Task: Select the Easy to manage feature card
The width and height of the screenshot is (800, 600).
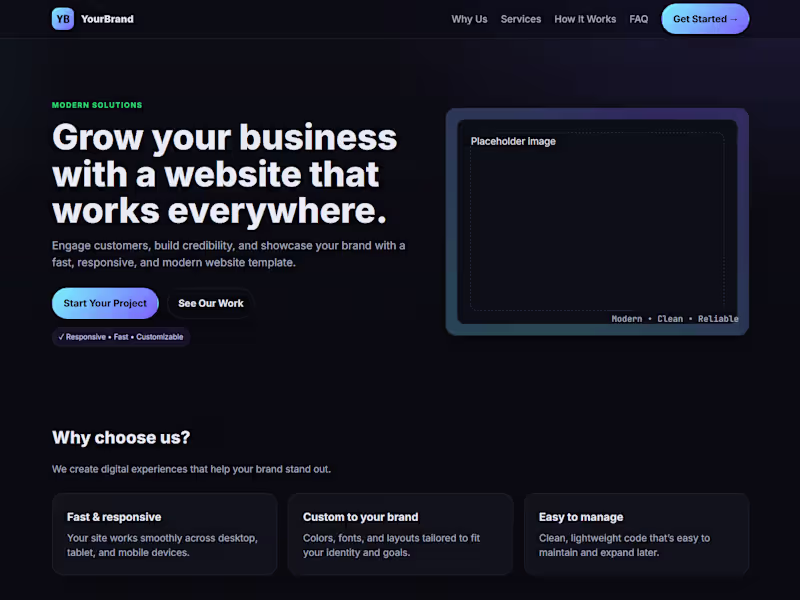Action: (636, 534)
